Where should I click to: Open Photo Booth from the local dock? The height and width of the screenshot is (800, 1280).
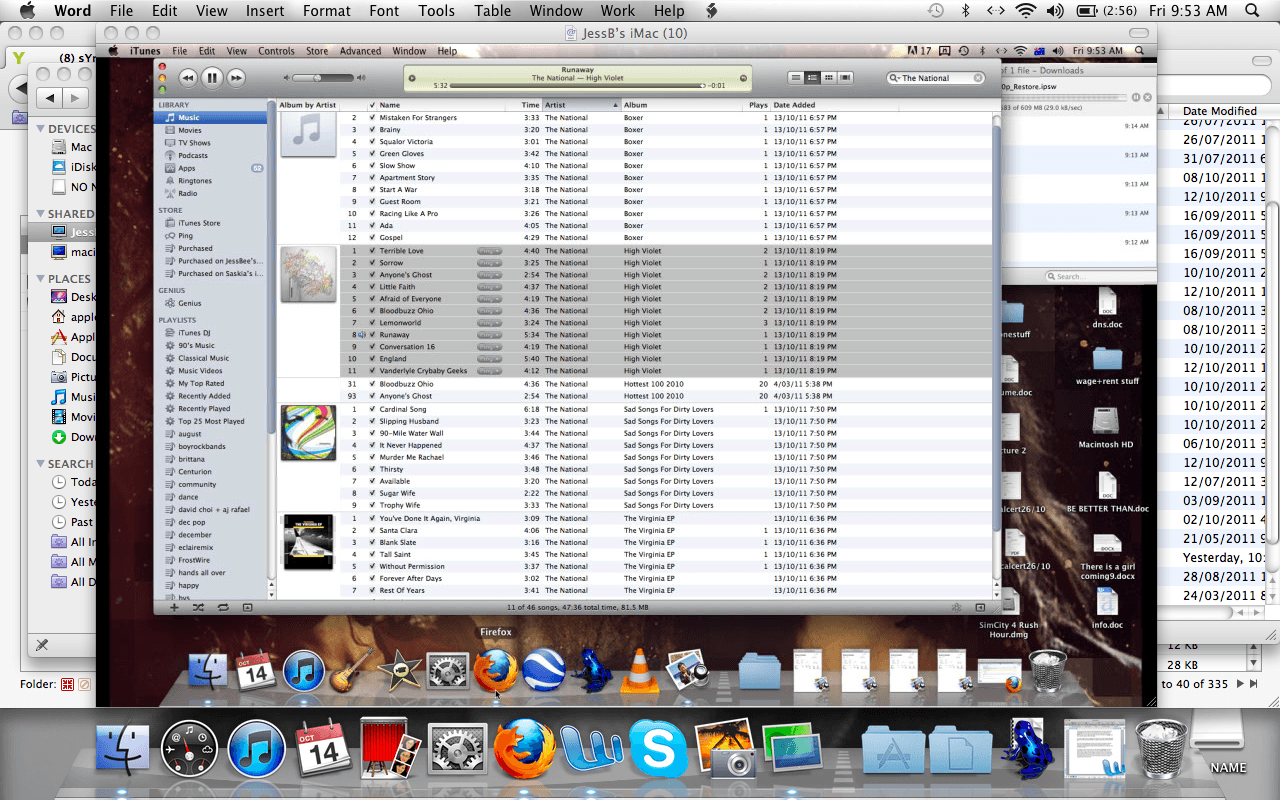click(391, 750)
